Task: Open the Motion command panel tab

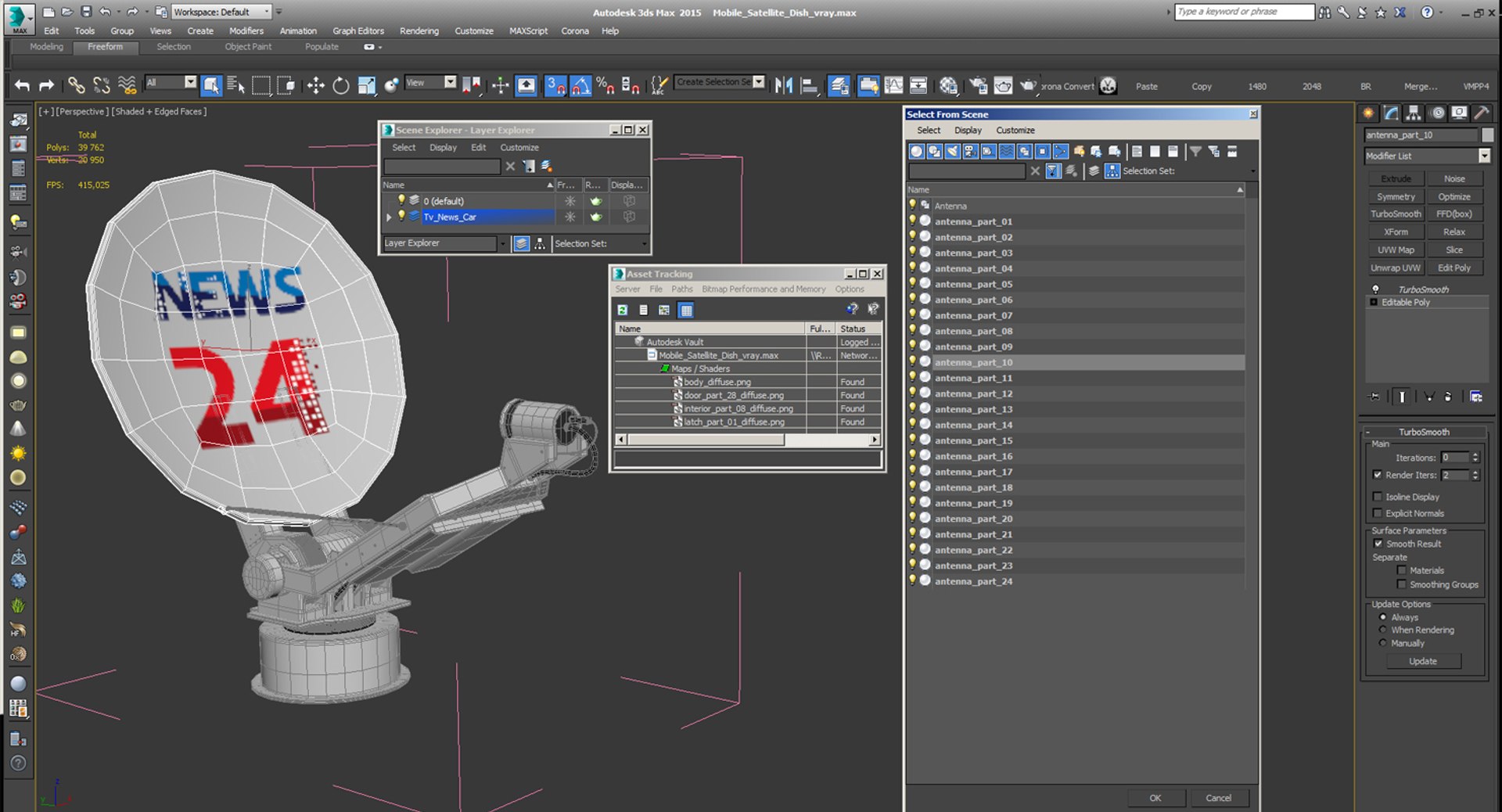Action: pyautogui.click(x=1438, y=113)
